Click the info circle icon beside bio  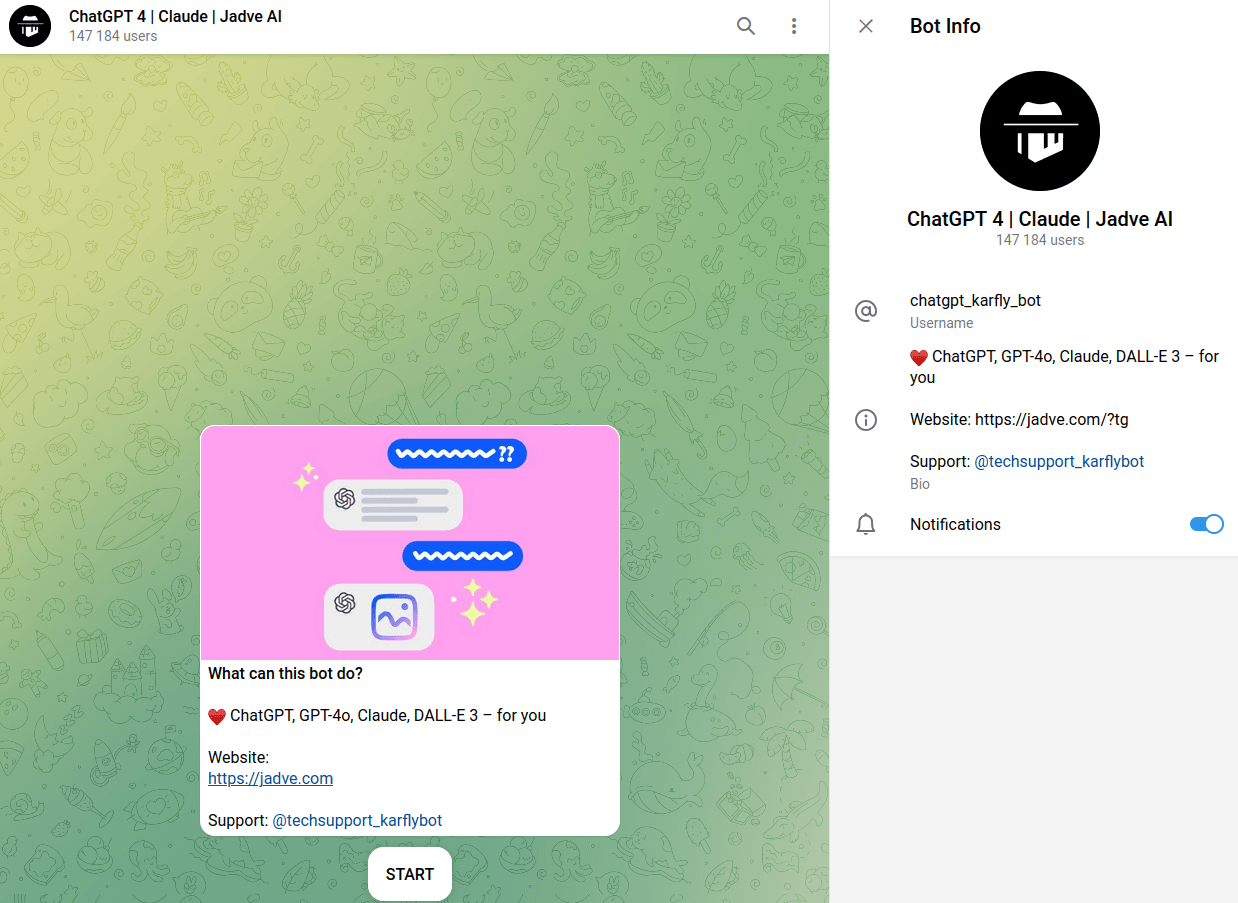point(866,420)
